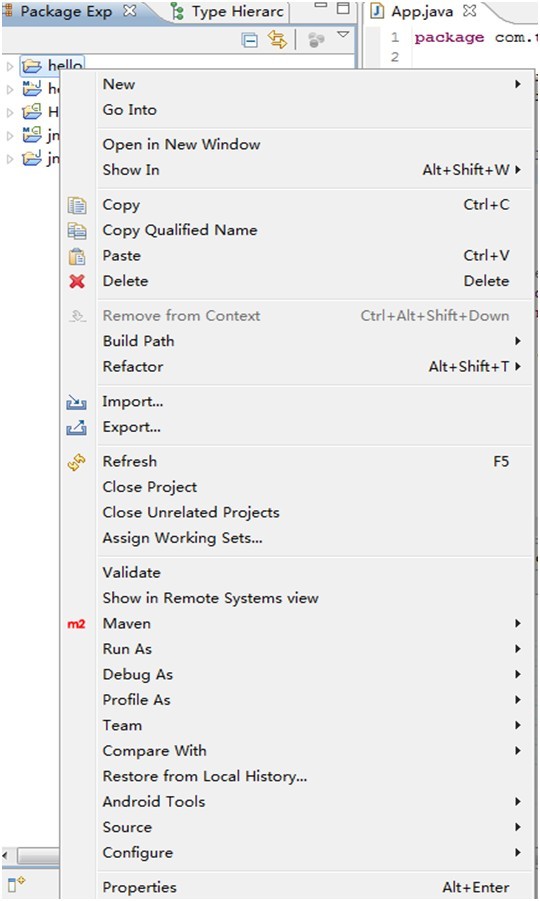Click the yellow Refresh arrows icon
The image size is (540, 901).
[x=76, y=462]
